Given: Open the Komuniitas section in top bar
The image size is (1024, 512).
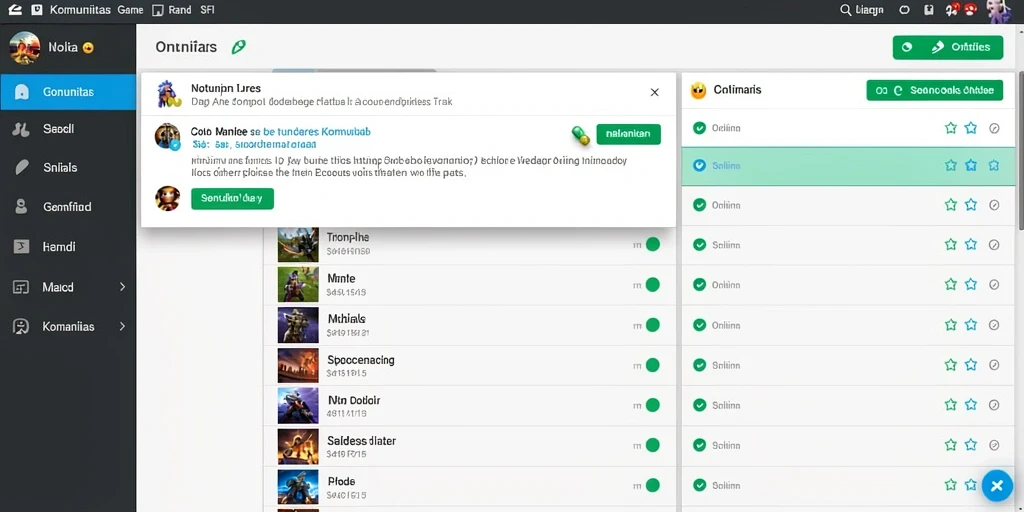Looking at the screenshot, I should pos(80,10).
